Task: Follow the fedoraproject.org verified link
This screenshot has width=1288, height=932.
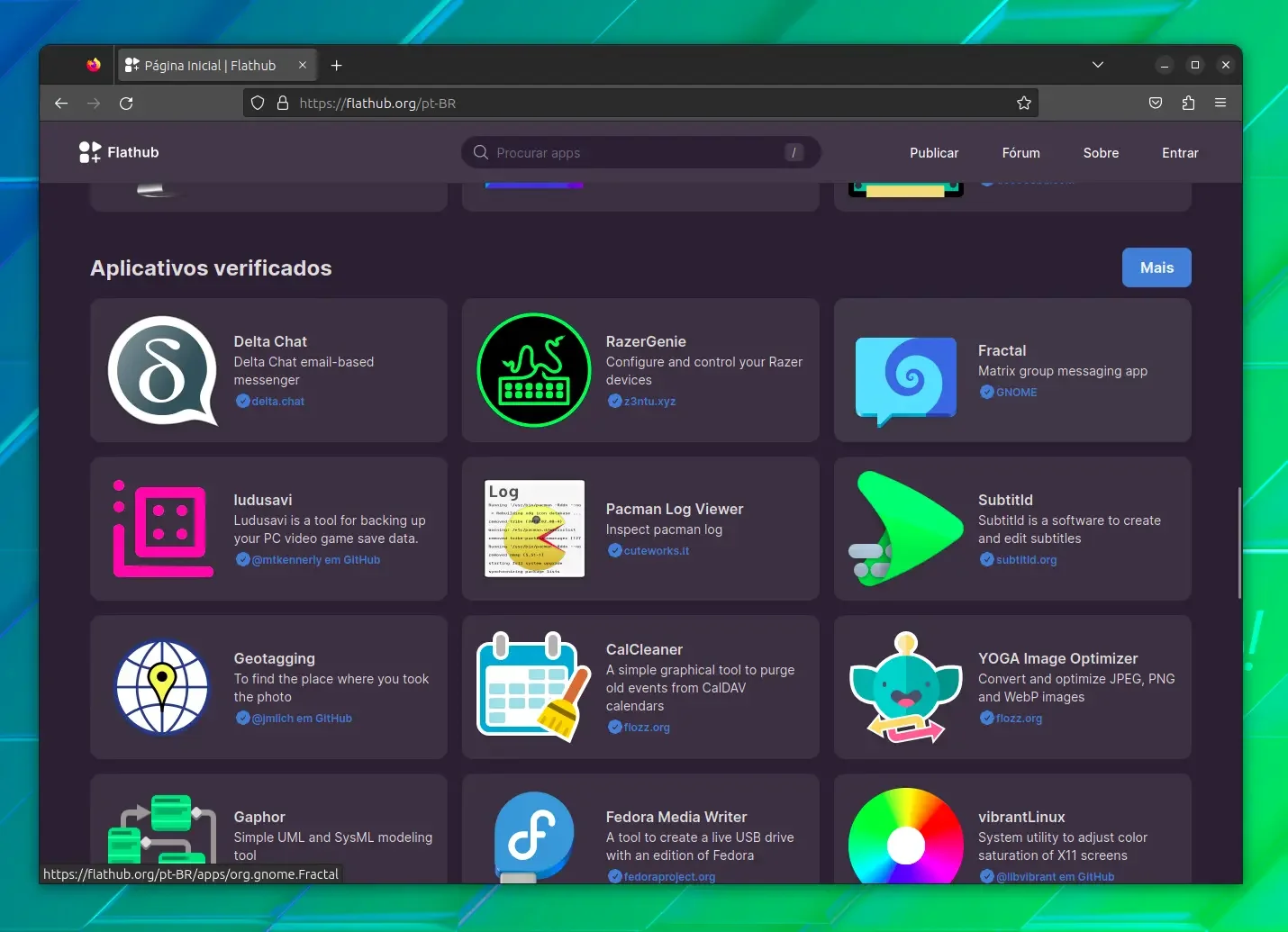Action: click(x=669, y=876)
